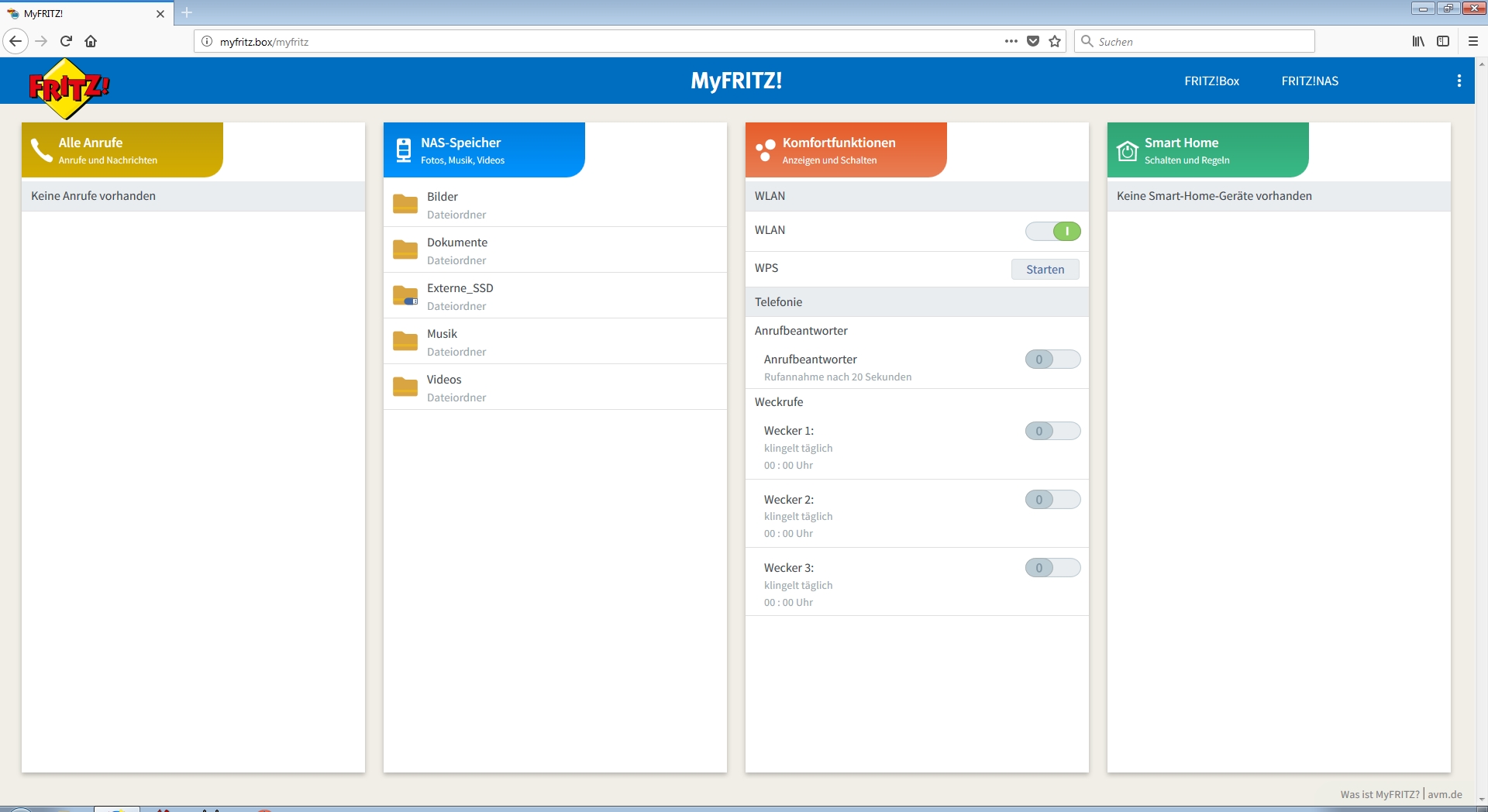This screenshot has width=1488, height=812.
Task: Click the FRITZ! logo in header
Action: point(68,88)
